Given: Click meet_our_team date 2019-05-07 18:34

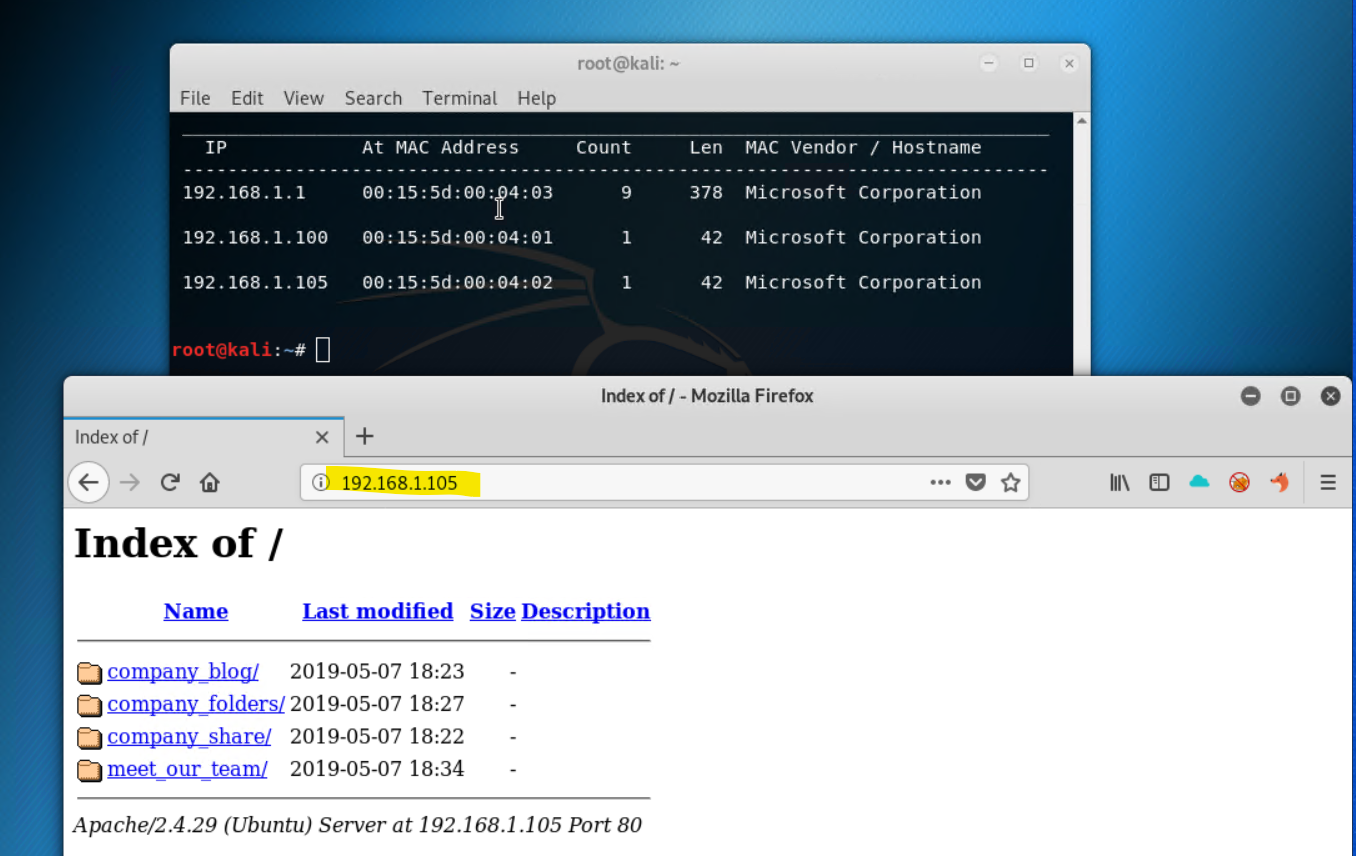Looking at the screenshot, I should [377, 769].
